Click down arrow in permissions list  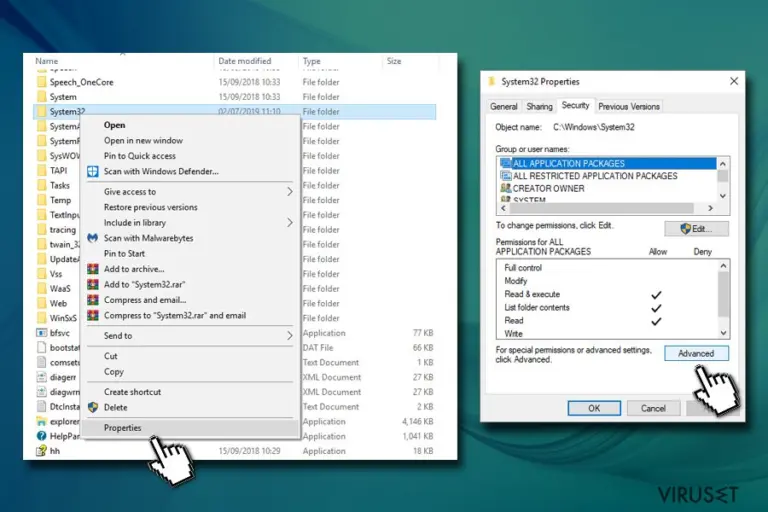click(x=723, y=333)
